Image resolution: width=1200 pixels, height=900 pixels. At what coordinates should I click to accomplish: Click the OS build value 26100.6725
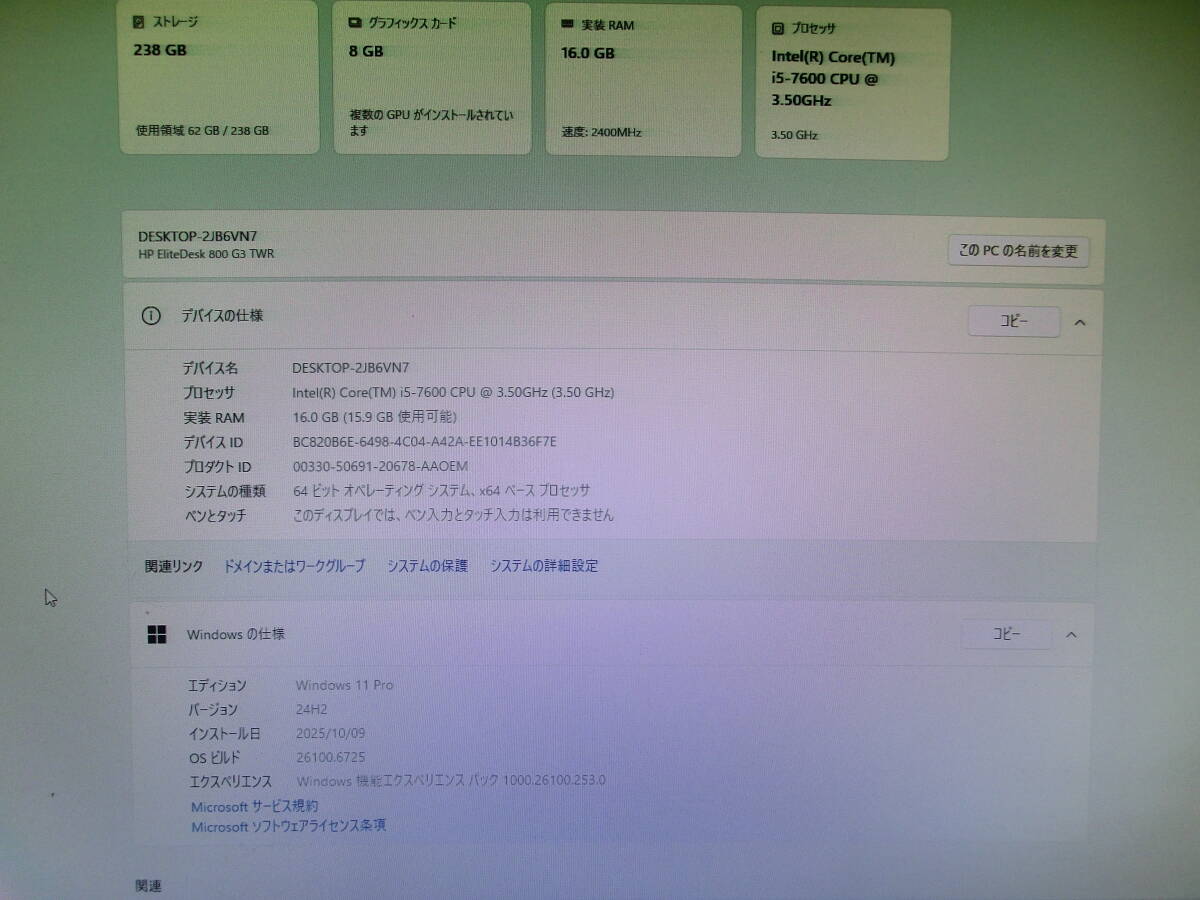coord(331,757)
